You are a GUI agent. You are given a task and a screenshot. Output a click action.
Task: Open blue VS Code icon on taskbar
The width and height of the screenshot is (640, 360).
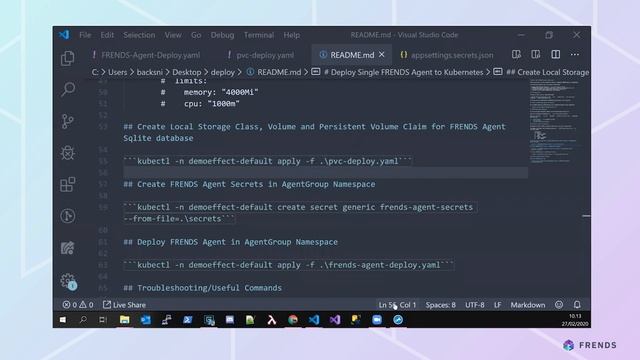(314, 320)
